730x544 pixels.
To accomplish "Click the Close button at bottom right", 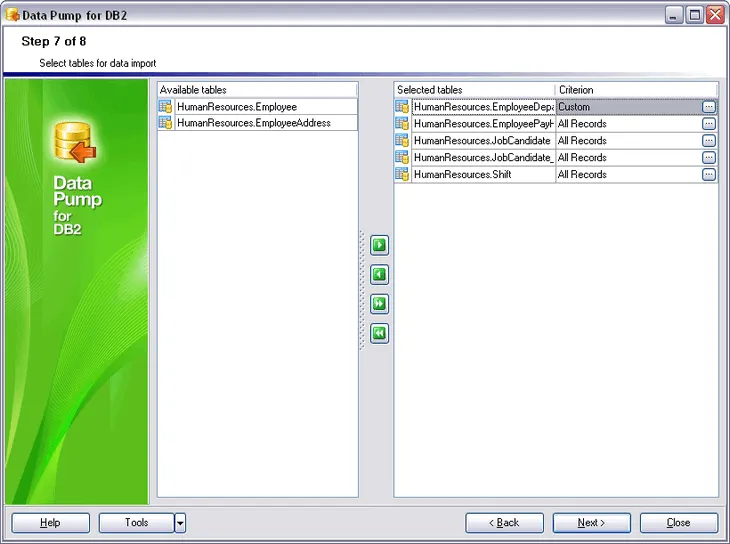I will (x=679, y=523).
